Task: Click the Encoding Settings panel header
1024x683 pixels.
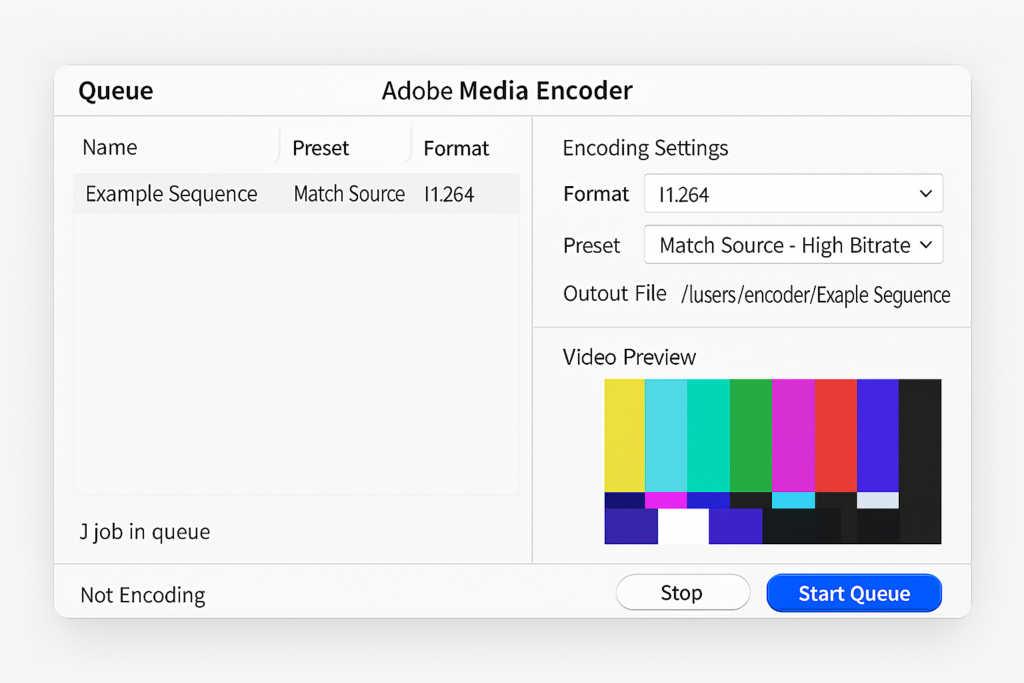Action: [x=644, y=147]
